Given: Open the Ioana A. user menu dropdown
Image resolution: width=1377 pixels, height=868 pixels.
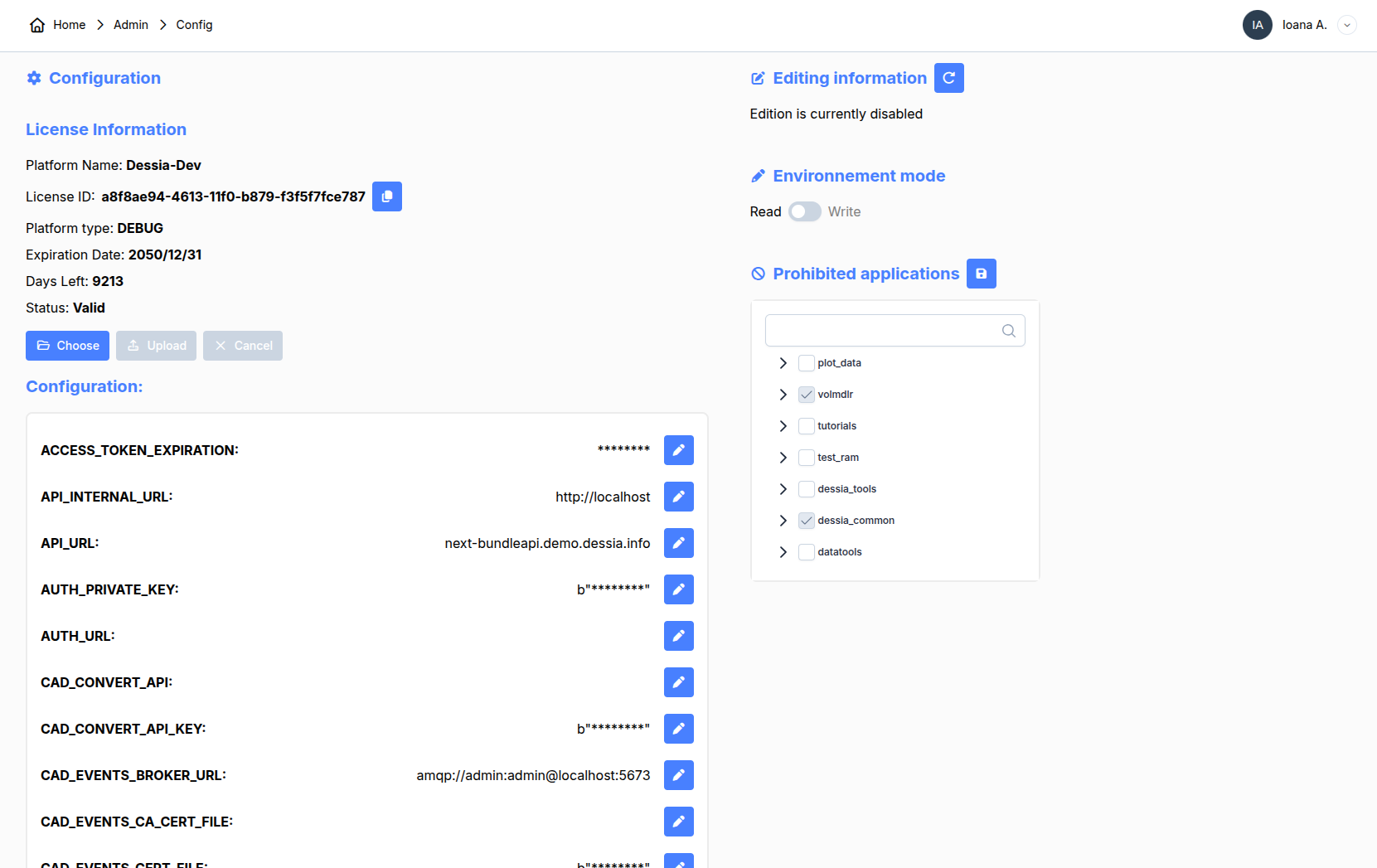Looking at the screenshot, I should tap(1347, 25).
